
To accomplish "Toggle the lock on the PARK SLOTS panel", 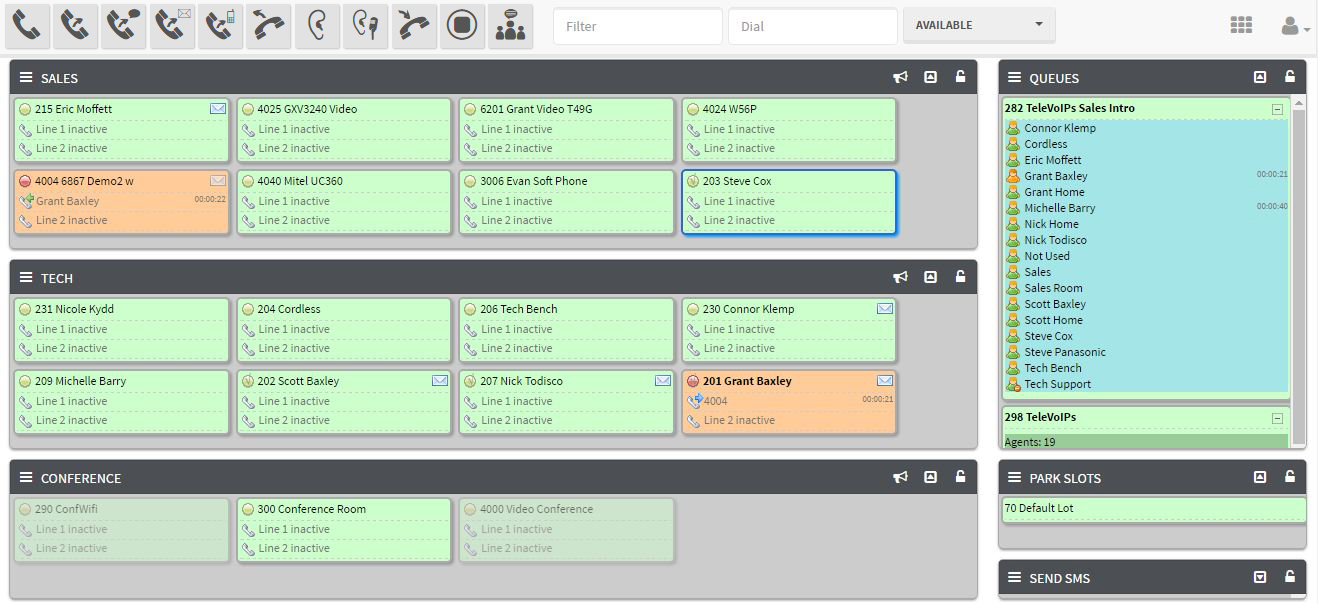I will [x=1290, y=477].
